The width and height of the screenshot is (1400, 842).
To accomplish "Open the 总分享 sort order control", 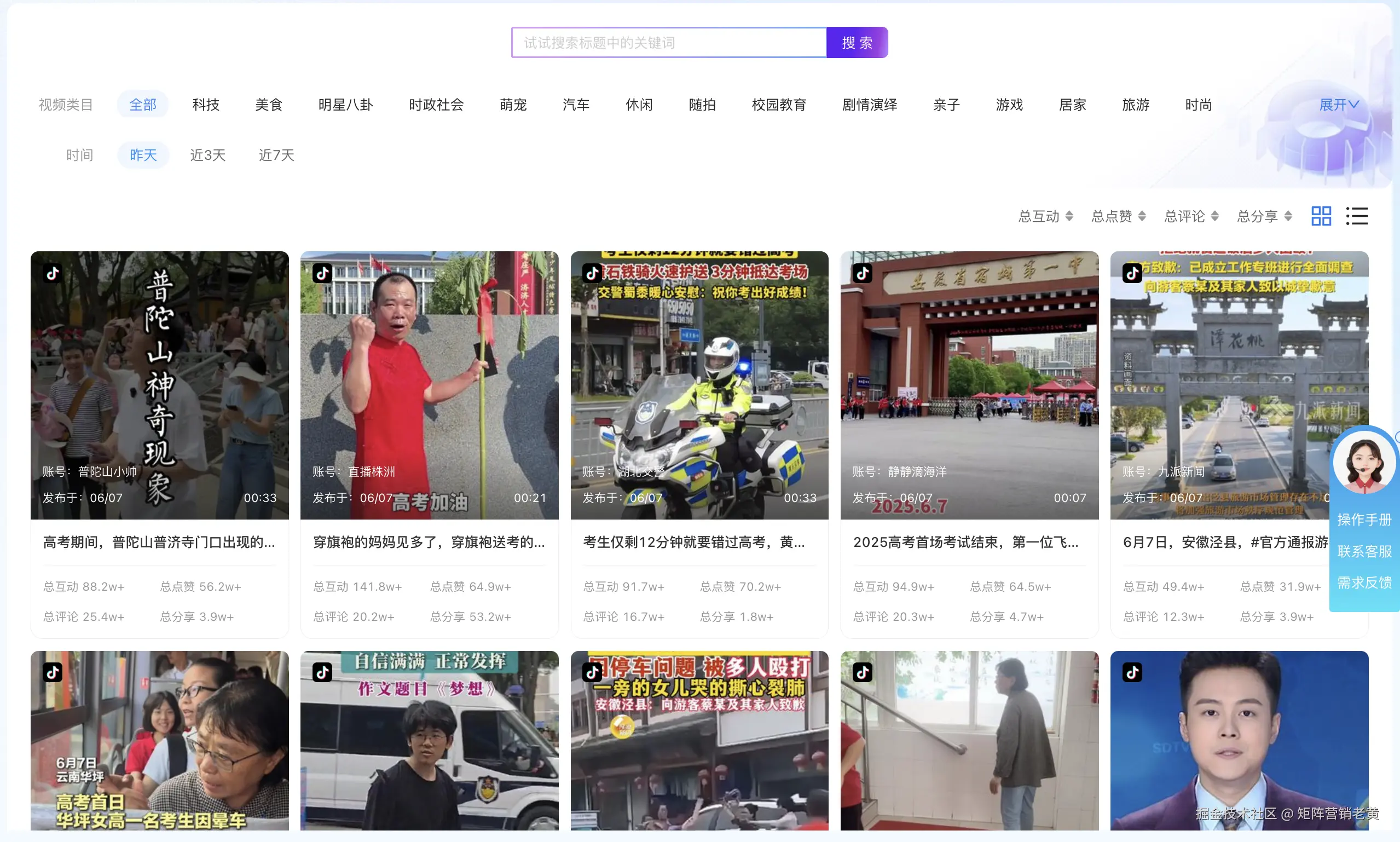I will click(1264, 216).
